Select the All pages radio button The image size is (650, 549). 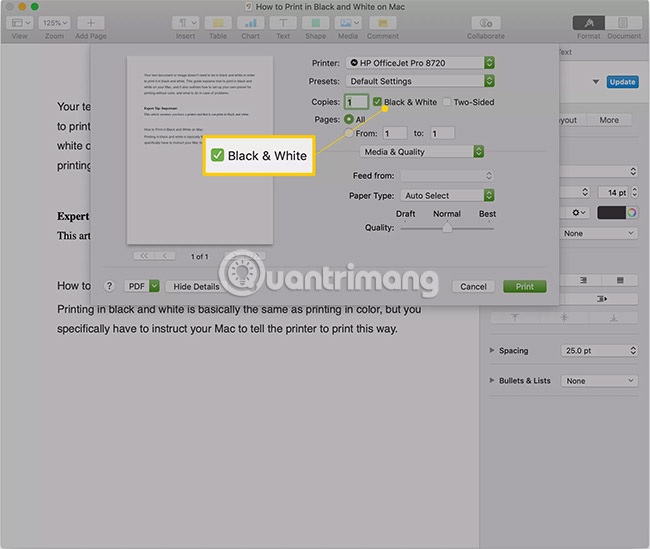(349, 118)
